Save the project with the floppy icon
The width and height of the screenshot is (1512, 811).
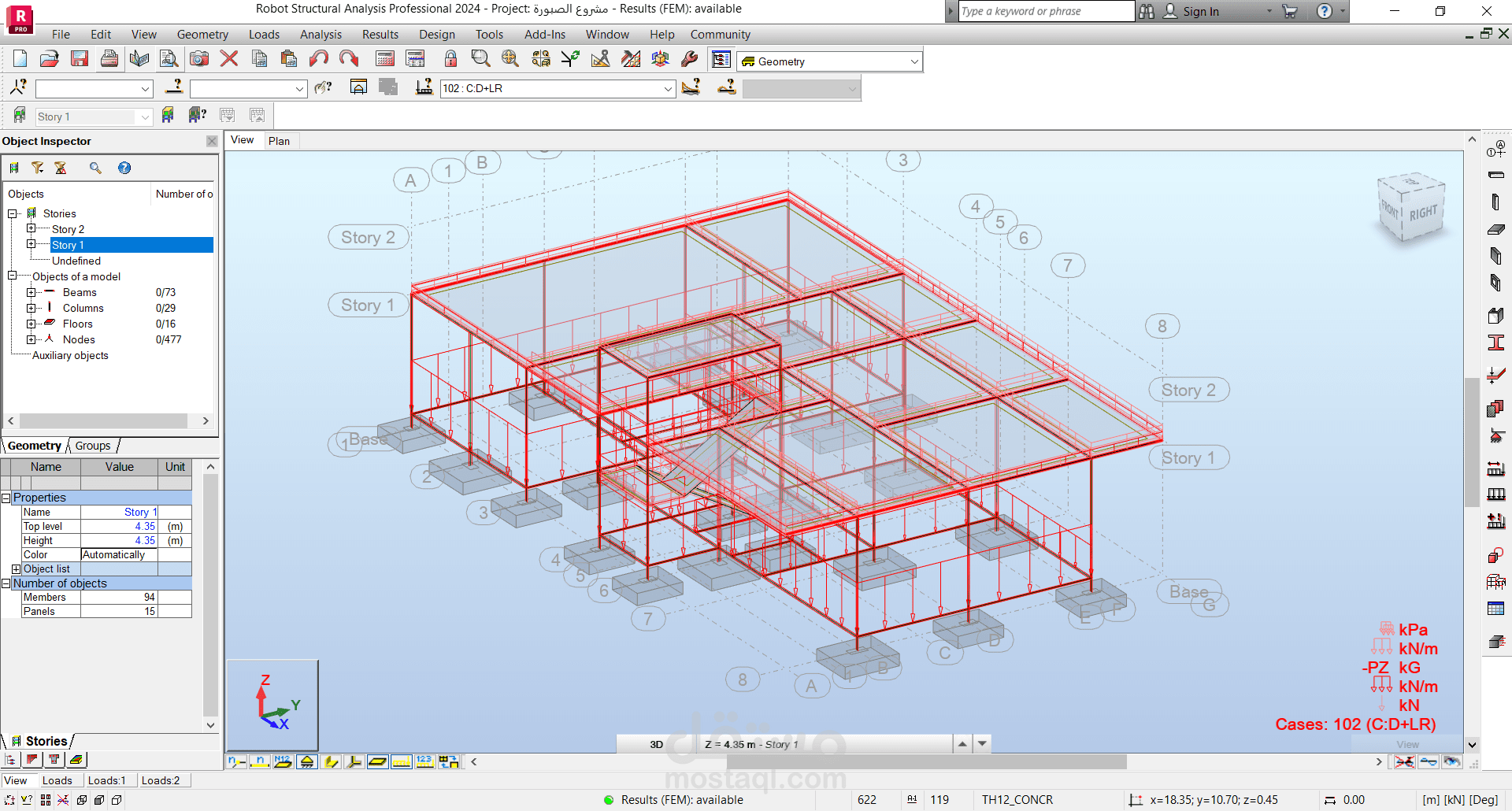80,59
